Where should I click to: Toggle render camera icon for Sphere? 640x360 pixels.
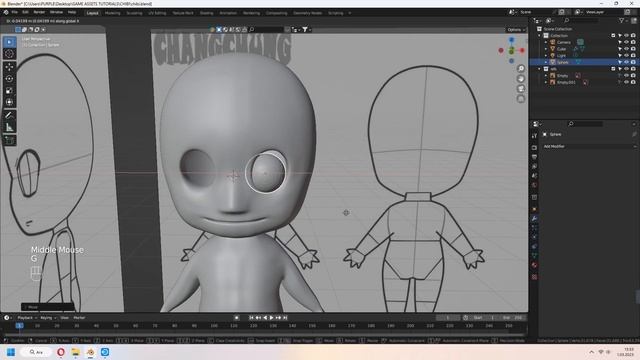tap(633, 62)
